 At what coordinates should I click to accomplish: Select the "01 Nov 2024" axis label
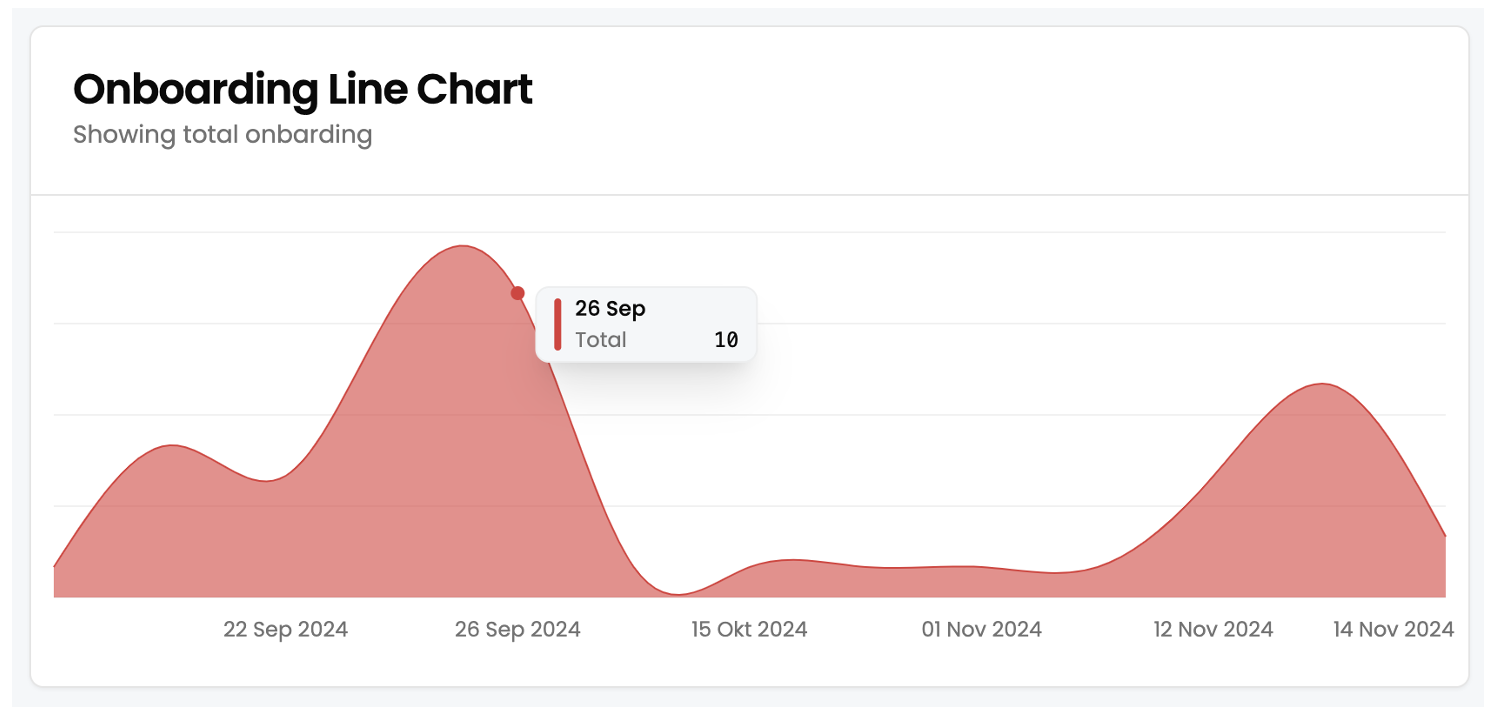pos(981,629)
